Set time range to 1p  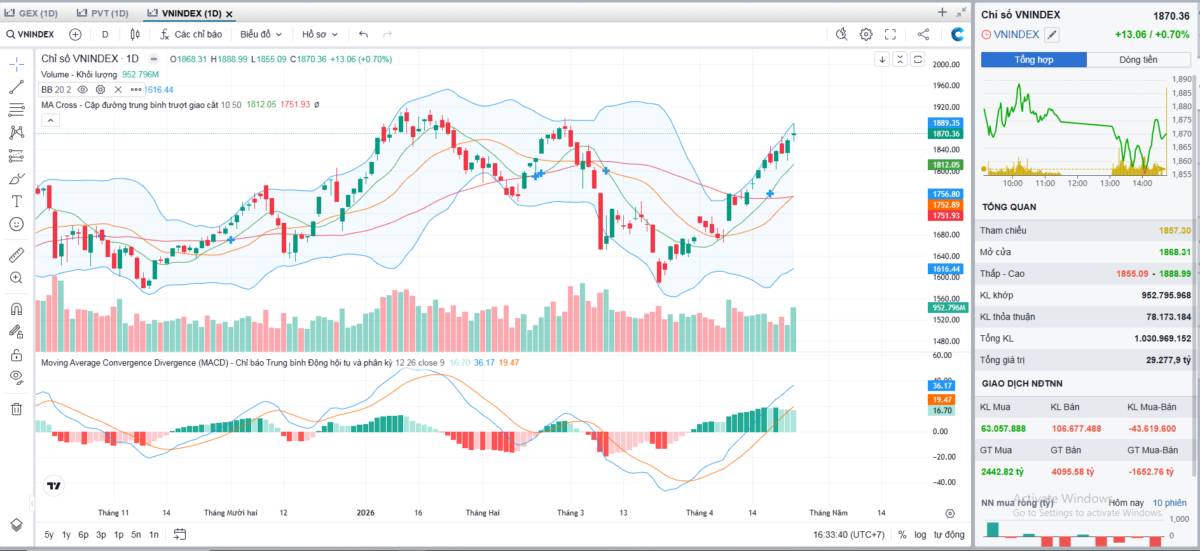(118, 535)
